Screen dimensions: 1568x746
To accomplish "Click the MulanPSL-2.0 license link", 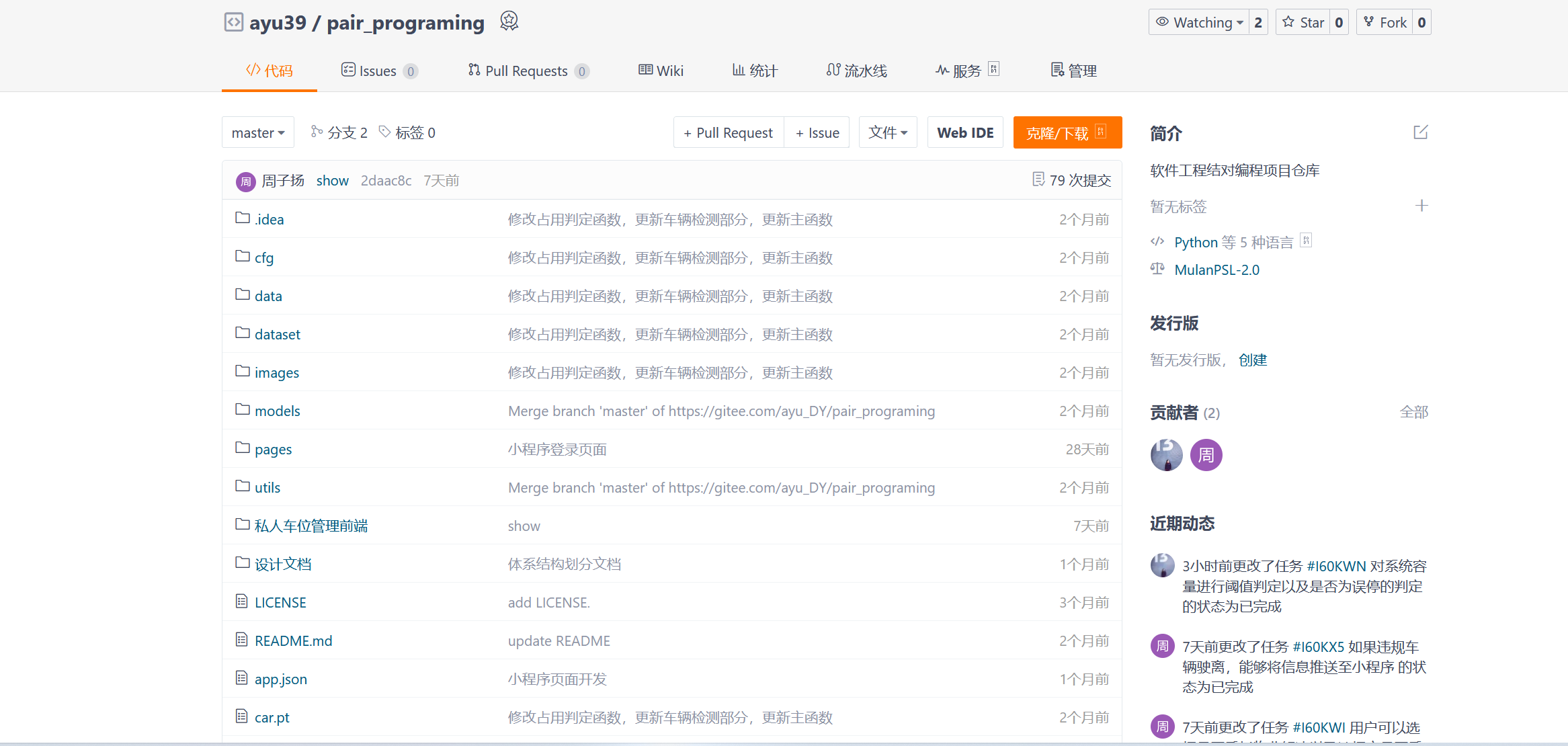I will pyautogui.click(x=1216, y=270).
